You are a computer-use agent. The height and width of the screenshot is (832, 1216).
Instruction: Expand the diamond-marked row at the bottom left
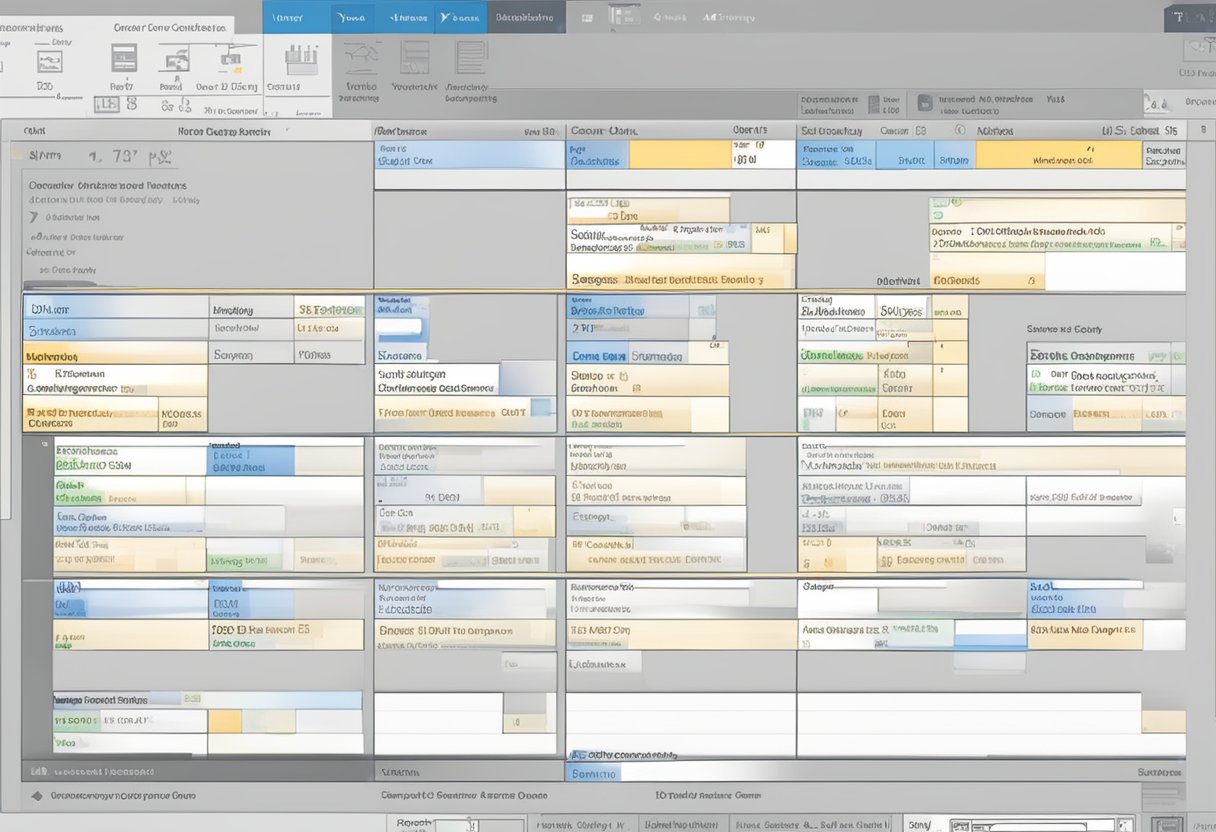point(38,796)
